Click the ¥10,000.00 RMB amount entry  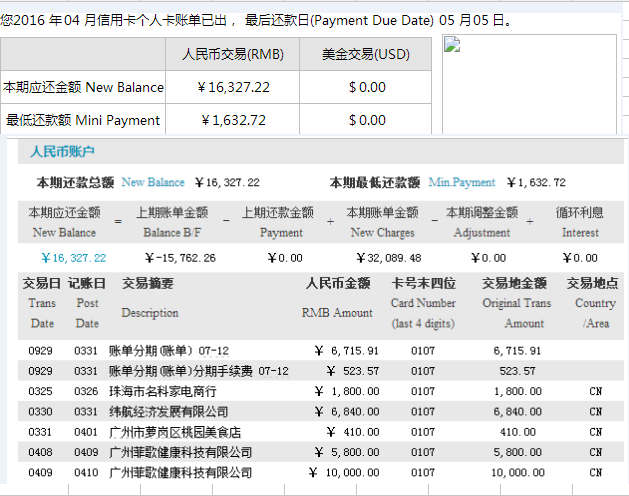coord(342,472)
